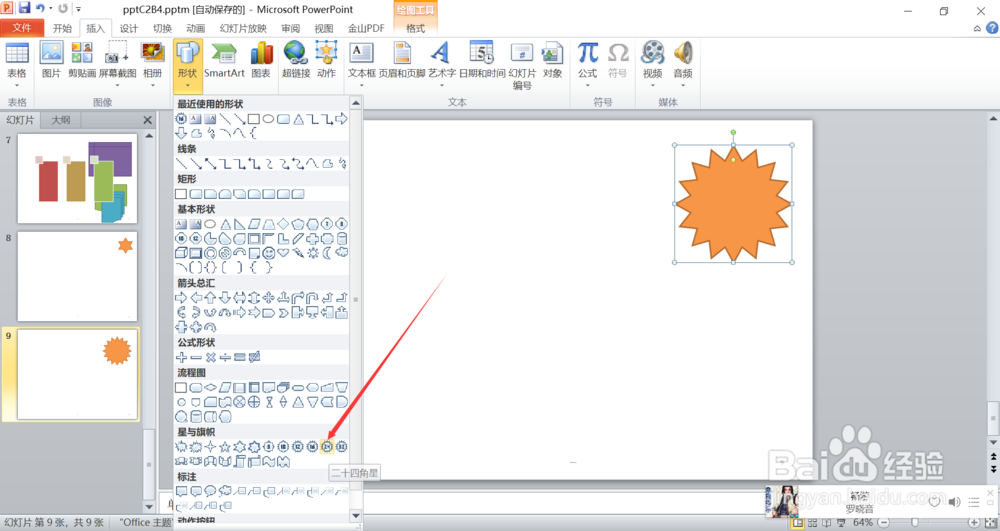Open slide 8 thumbnail
Viewport: 1000px width, 531px height.
[x=77, y=276]
